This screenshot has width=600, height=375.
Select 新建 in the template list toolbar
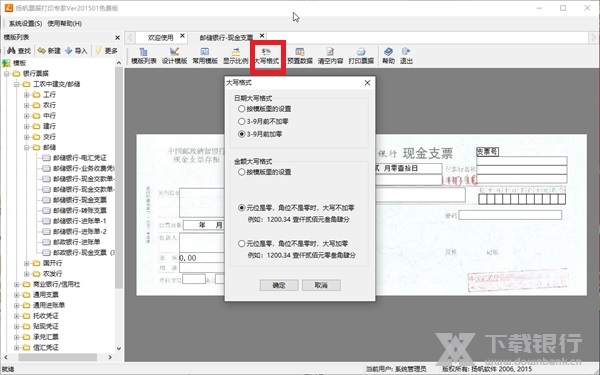point(49,51)
